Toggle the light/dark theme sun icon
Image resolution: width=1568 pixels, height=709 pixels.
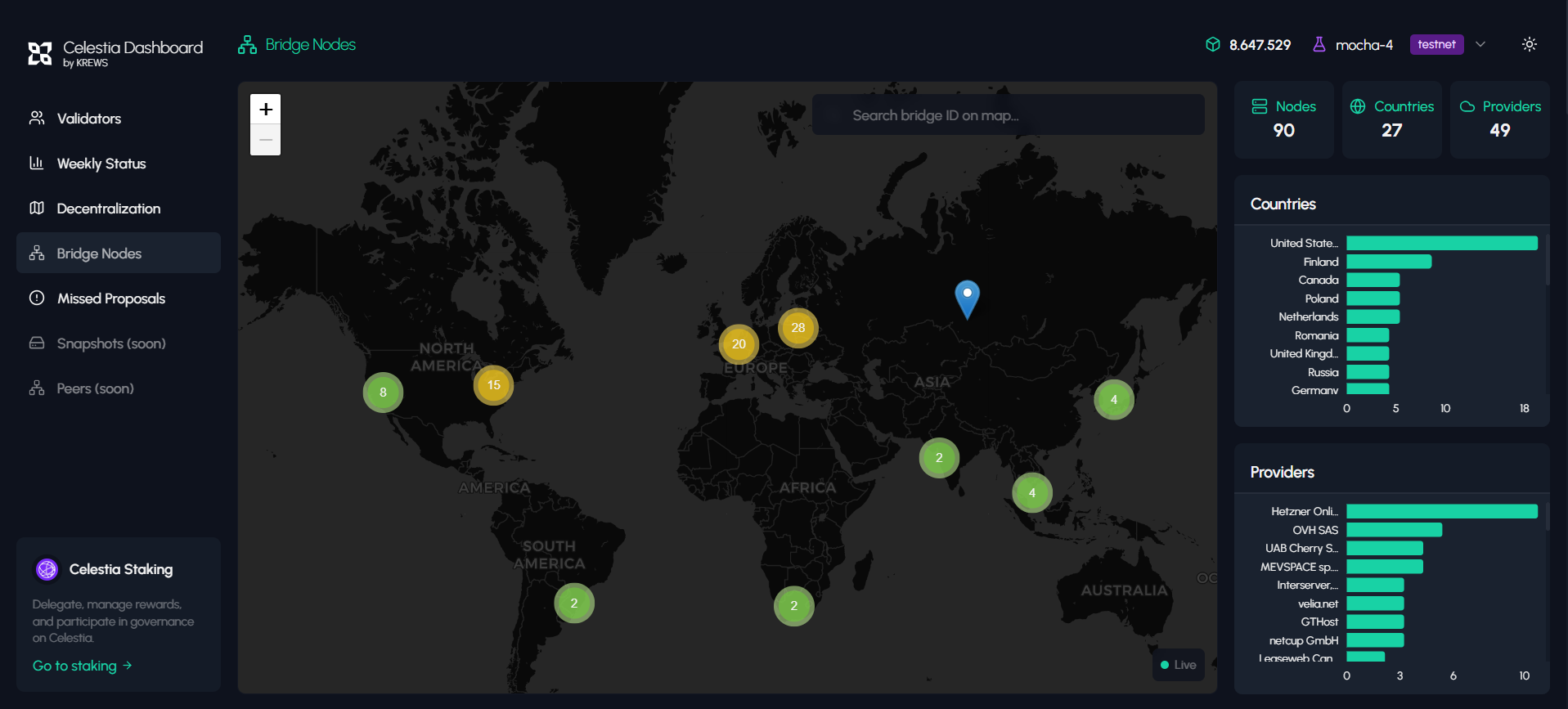click(x=1530, y=44)
